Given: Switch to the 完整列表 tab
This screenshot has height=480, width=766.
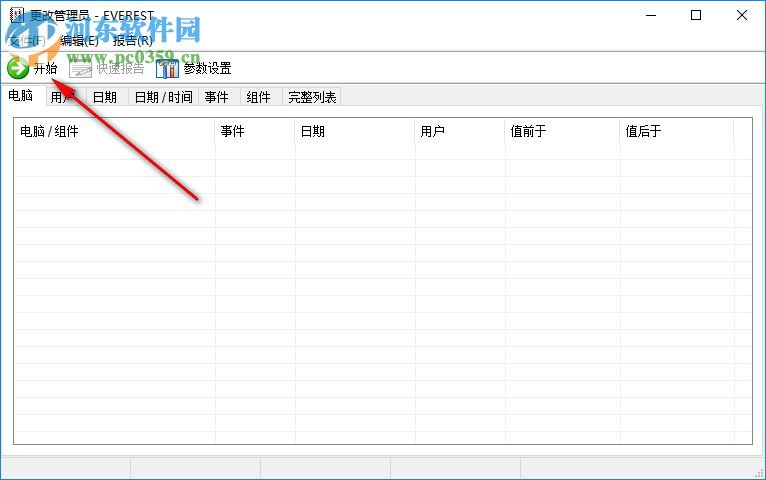Looking at the screenshot, I should point(312,97).
